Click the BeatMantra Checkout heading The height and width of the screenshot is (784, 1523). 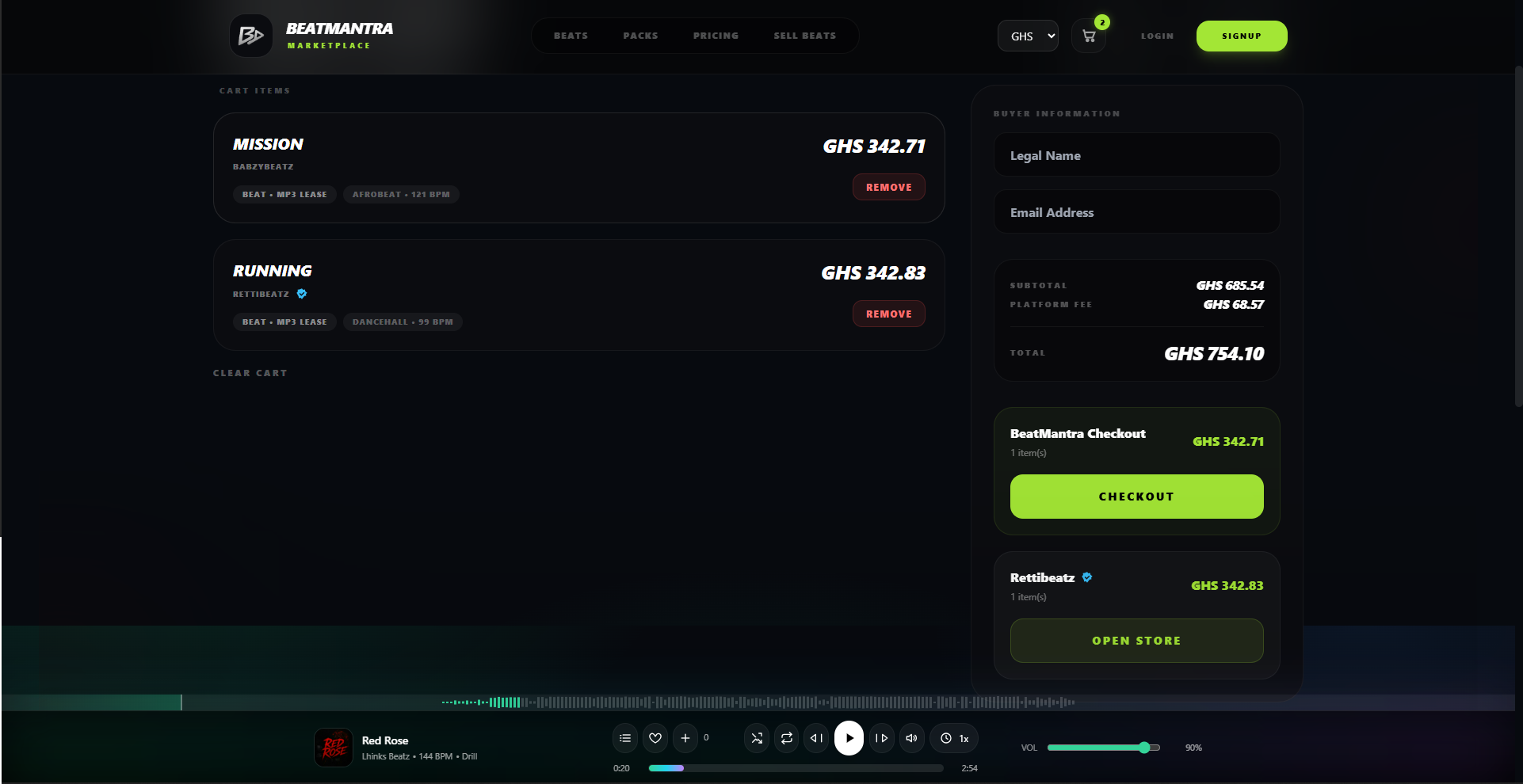click(1078, 433)
